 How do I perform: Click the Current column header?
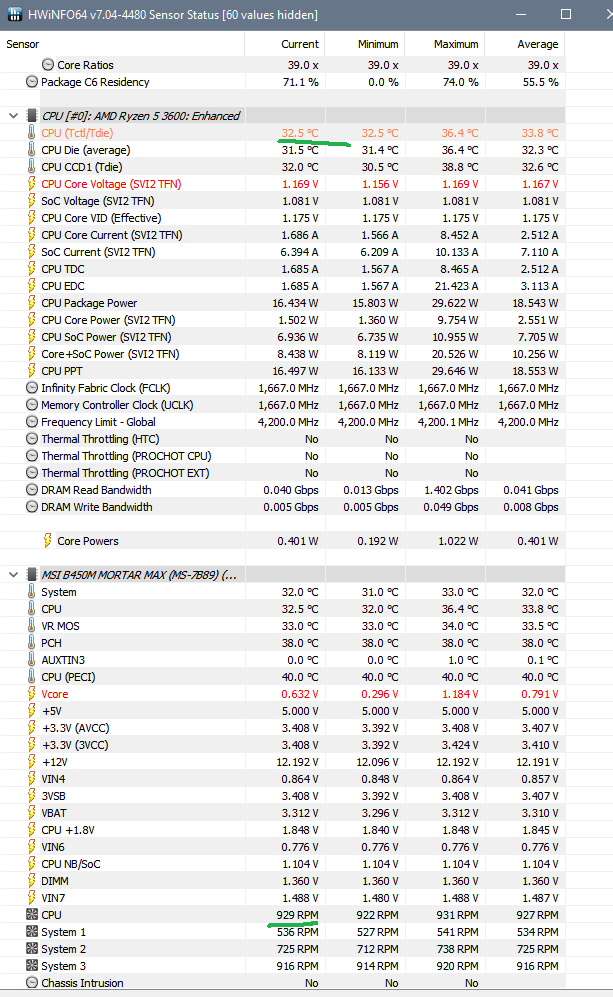pyautogui.click(x=299, y=44)
